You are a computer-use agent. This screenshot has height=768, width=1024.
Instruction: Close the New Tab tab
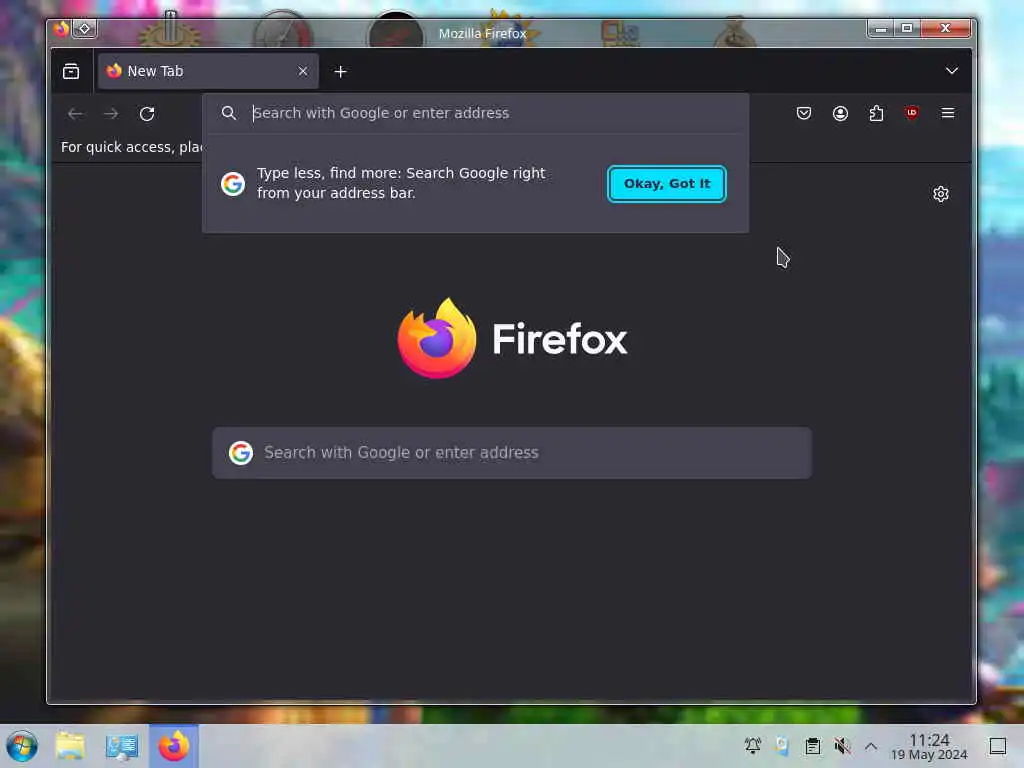[302, 71]
